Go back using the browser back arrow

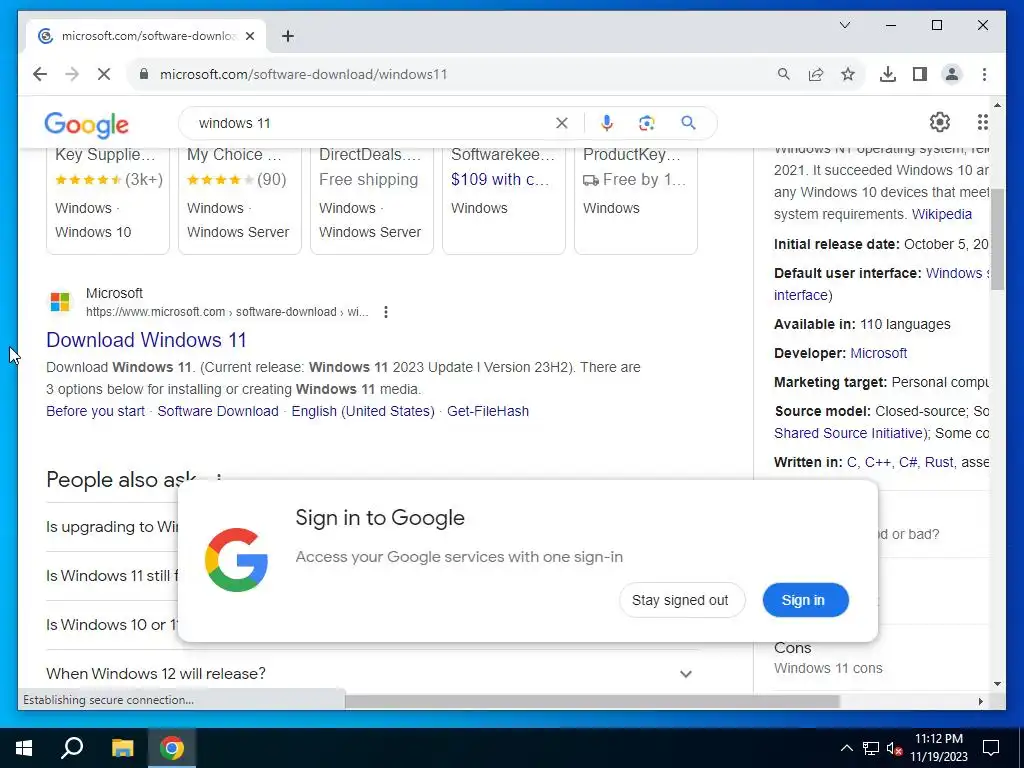(x=40, y=74)
